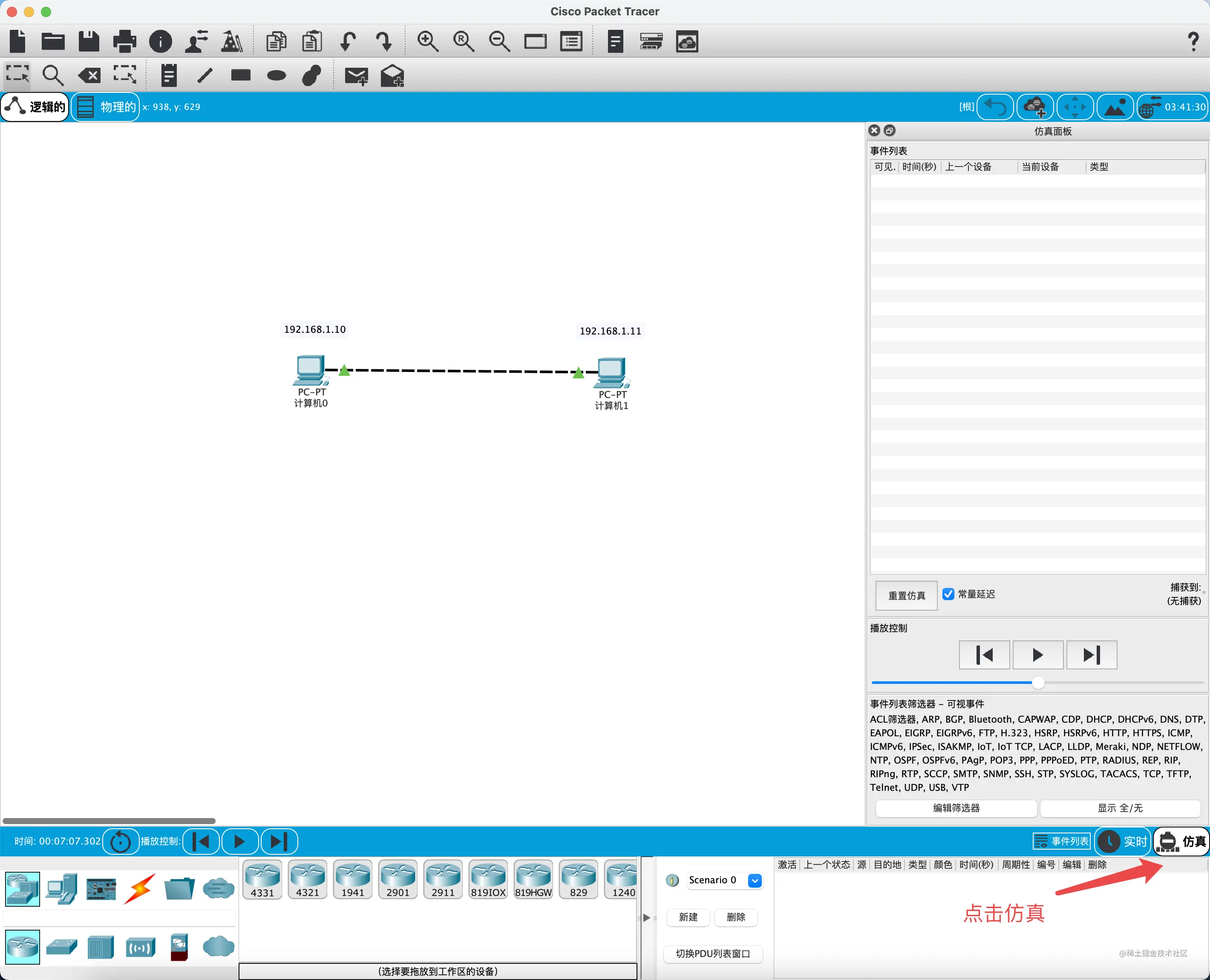Zoom out on the workspace
This screenshot has height=980, width=1210.
499,41
